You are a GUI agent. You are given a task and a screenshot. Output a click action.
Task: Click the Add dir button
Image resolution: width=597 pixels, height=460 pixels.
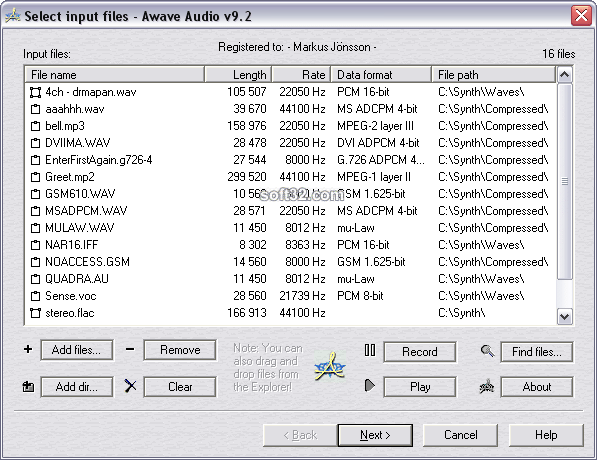77,387
